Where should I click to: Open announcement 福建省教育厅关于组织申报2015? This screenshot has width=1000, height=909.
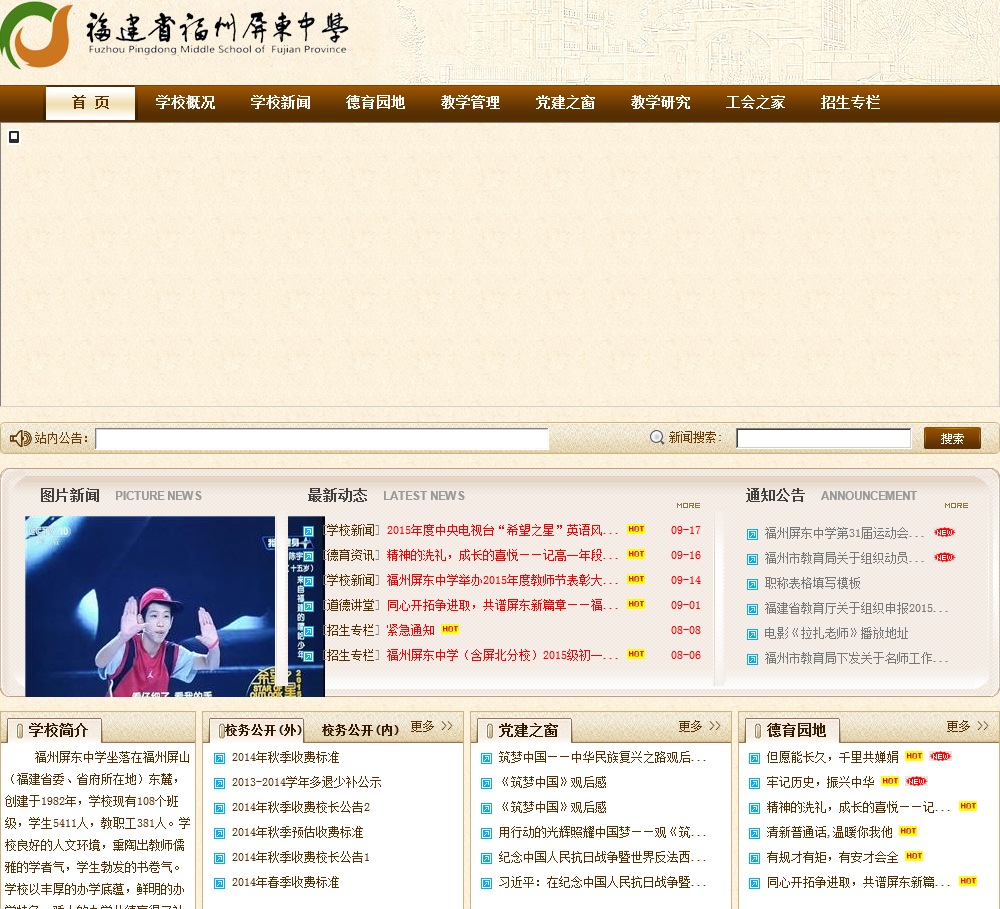pyautogui.click(x=856, y=608)
